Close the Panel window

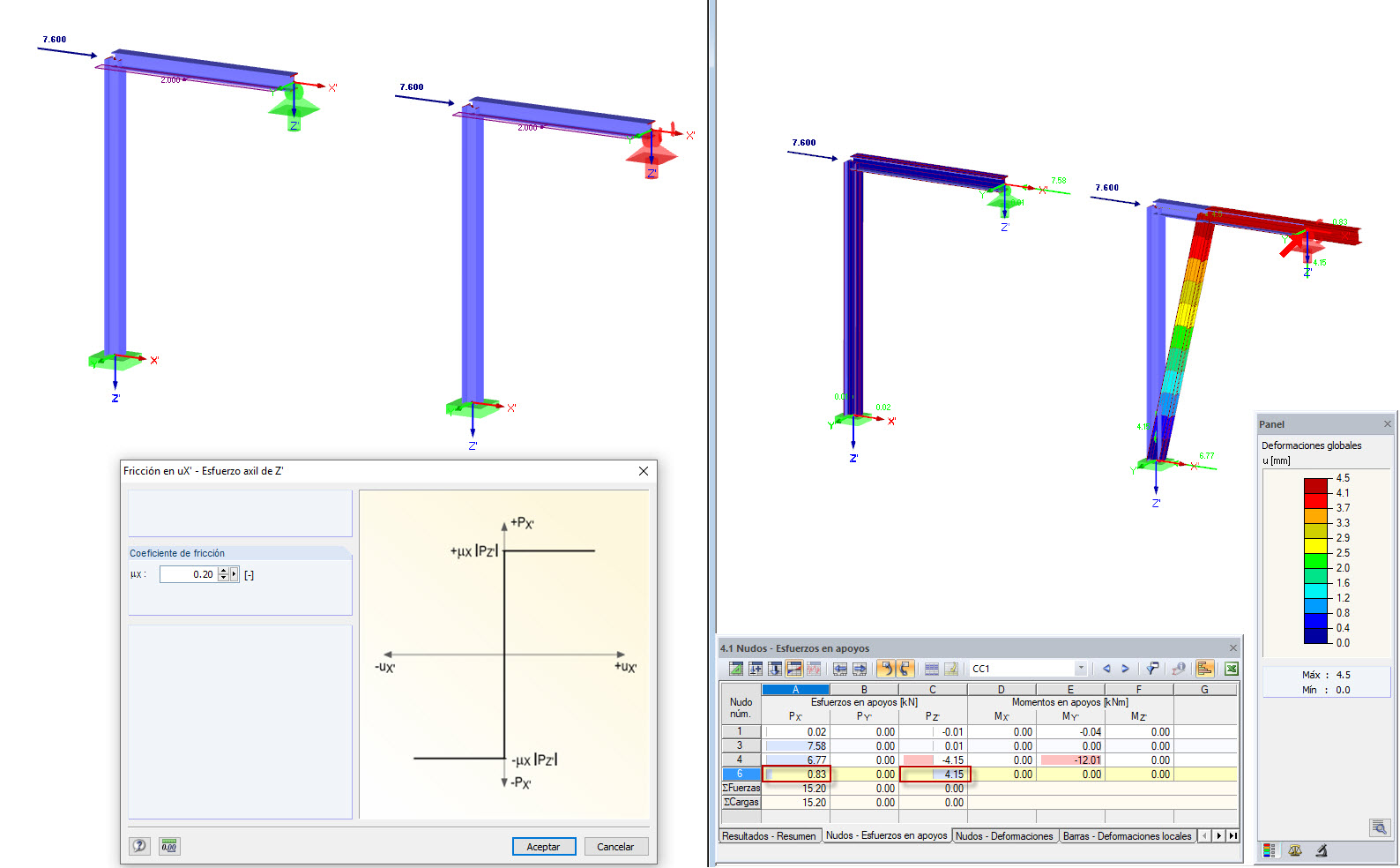point(1387,424)
